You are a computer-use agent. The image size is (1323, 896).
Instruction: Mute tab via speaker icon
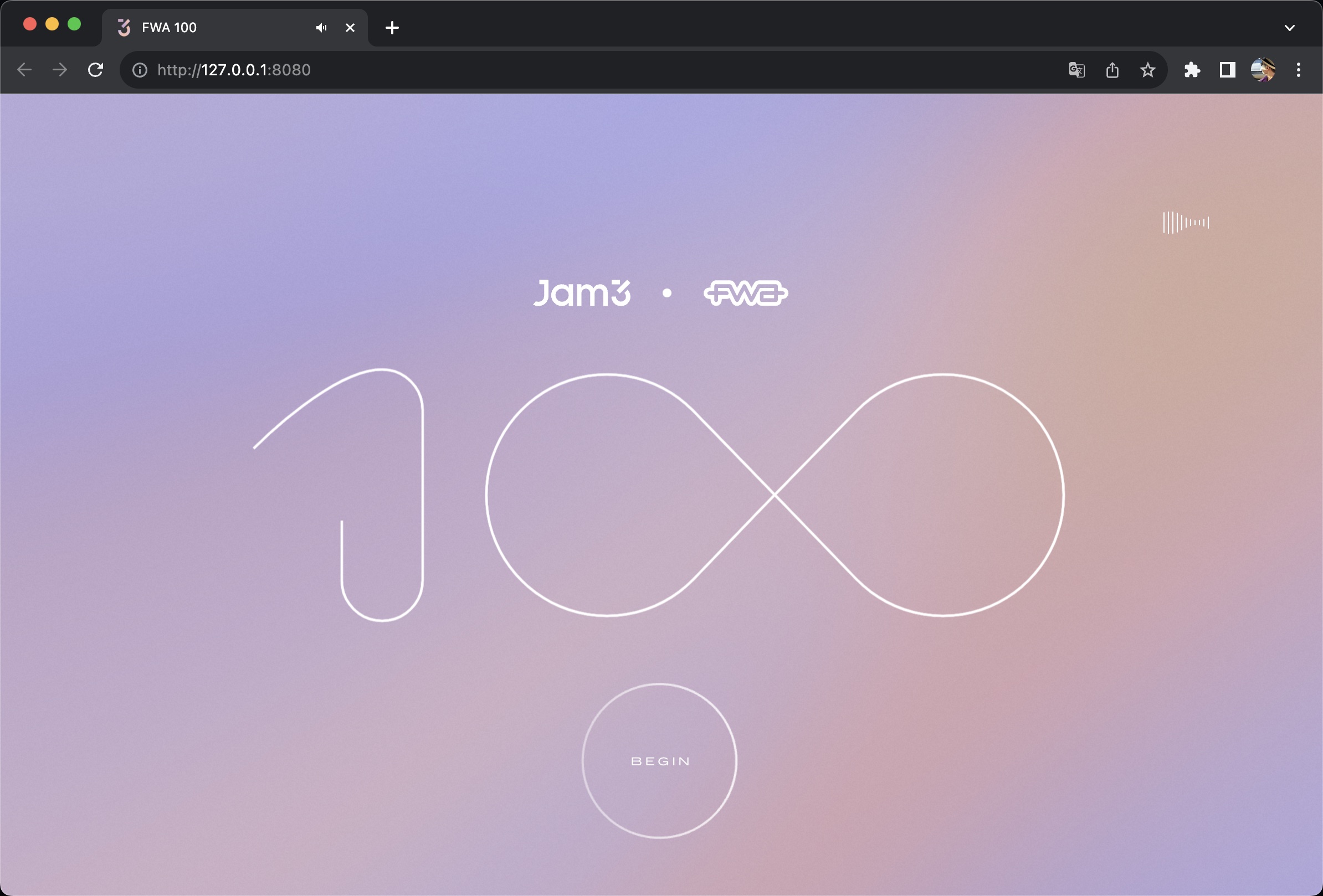321,27
